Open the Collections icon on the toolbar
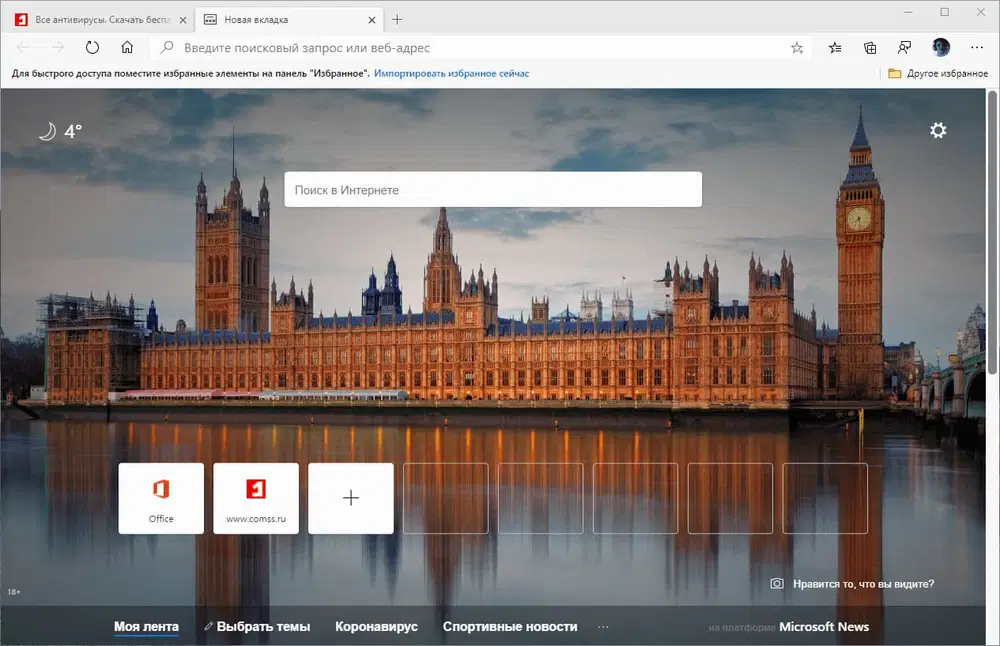This screenshot has width=1000, height=646. [x=869, y=47]
